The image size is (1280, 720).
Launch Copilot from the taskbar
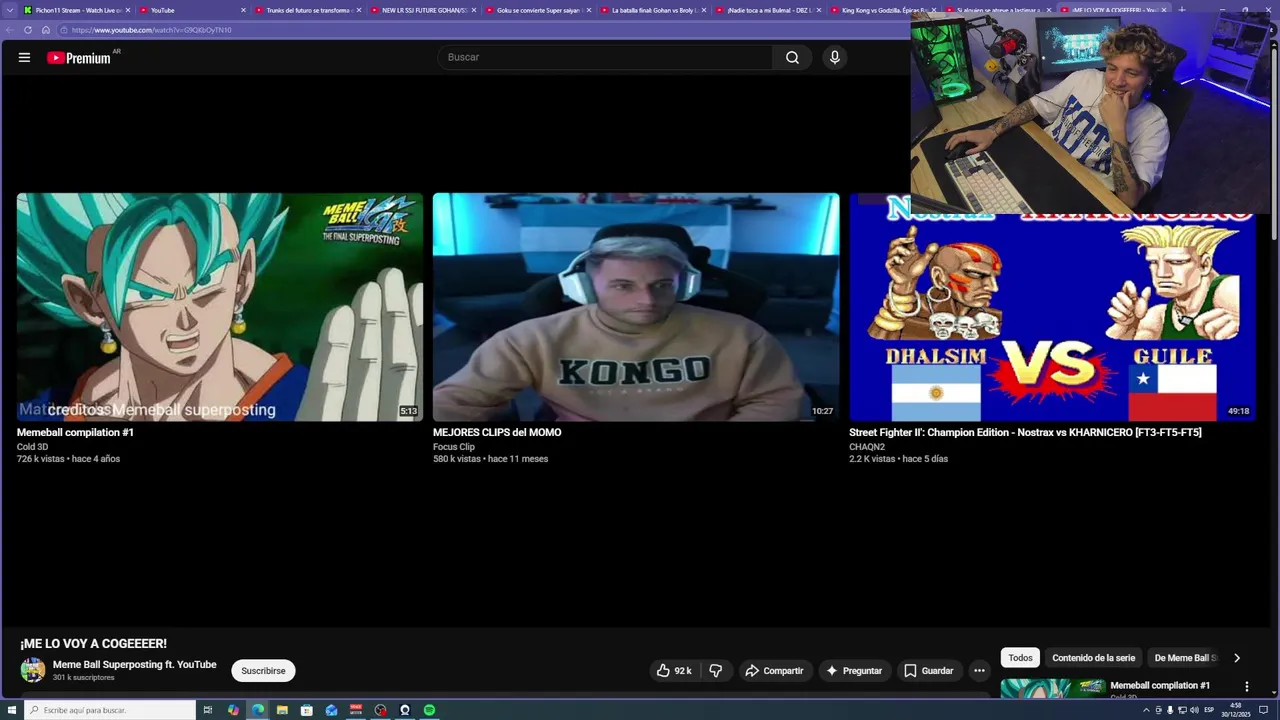coord(233,710)
